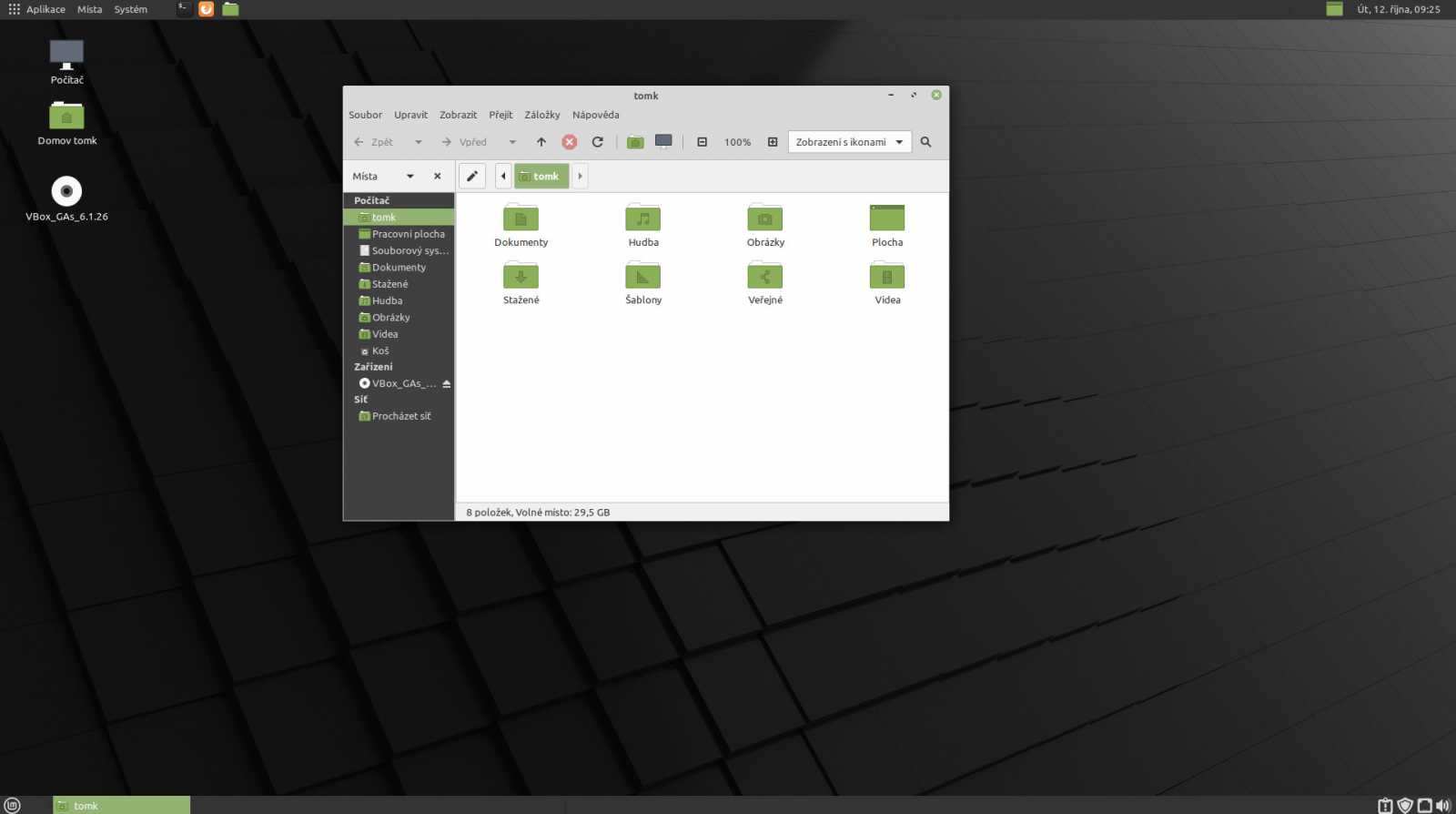The height and width of the screenshot is (814, 1456).
Task: Open the shield security tray icon
Action: 1405,806
